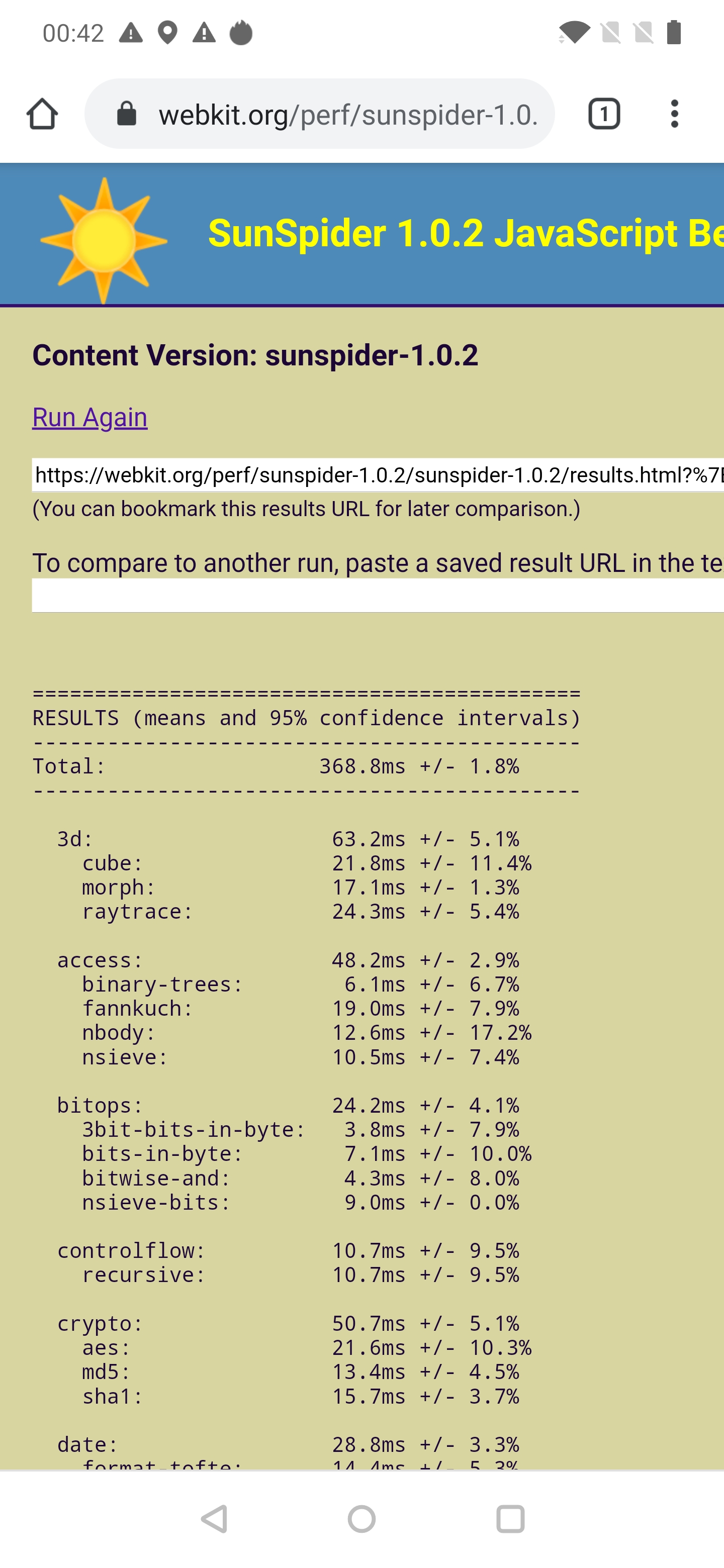
Task: Tap the Content Version heading
Action: point(255,355)
